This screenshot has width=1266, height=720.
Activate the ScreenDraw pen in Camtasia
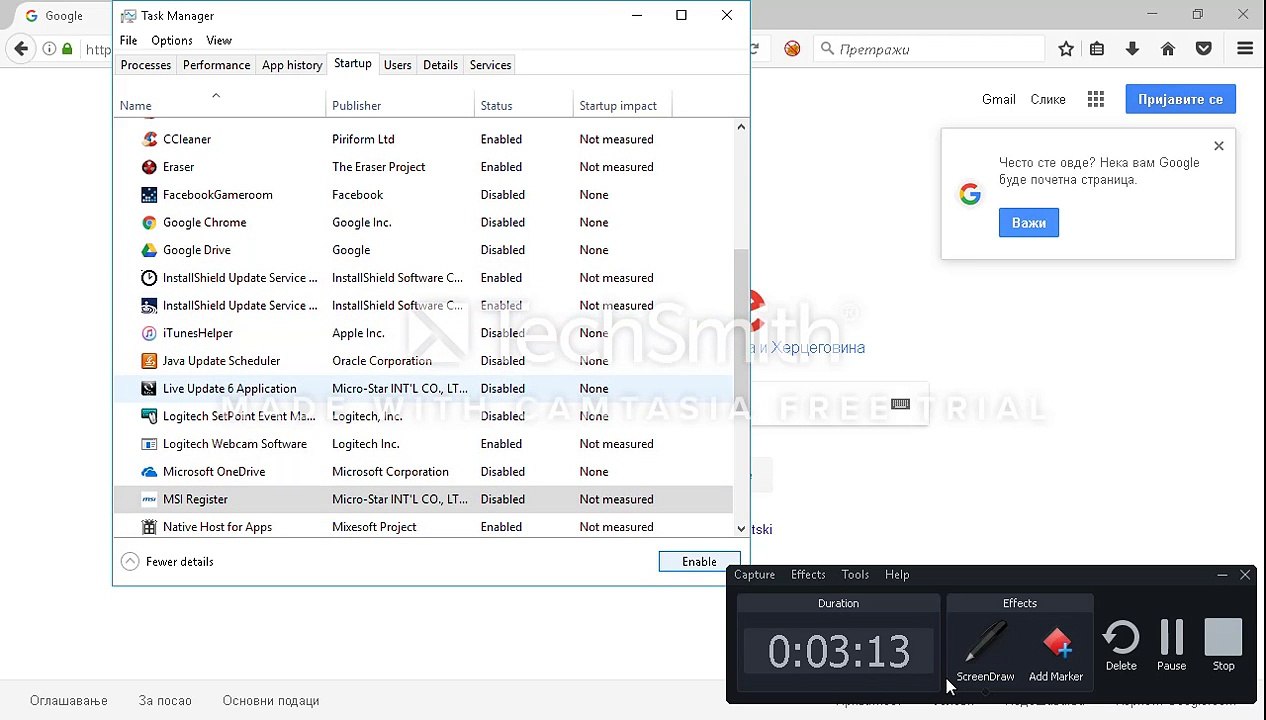pyautogui.click(x=985, y=650)
